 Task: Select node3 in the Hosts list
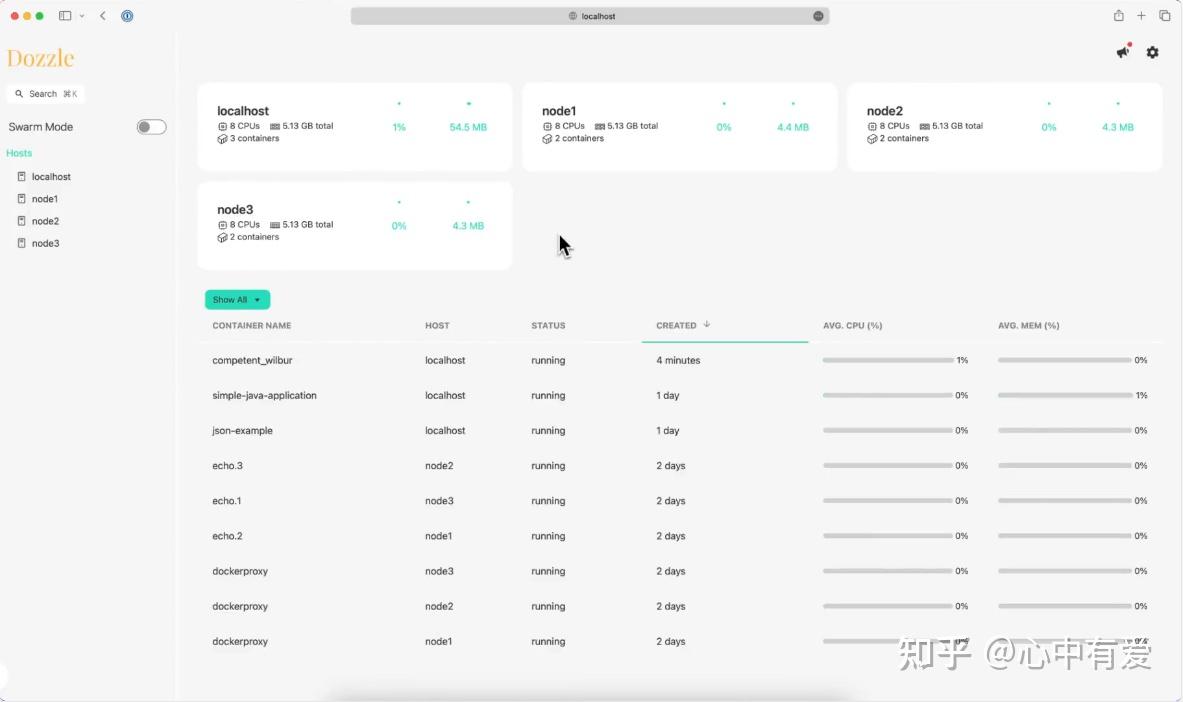(45, 243)
